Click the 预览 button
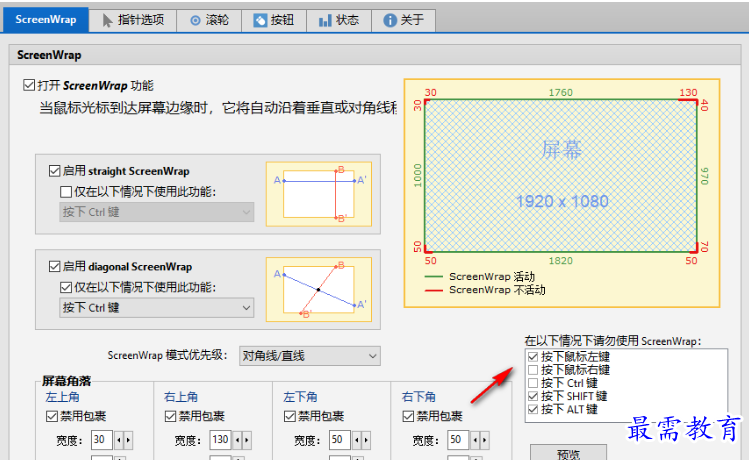The image size is (749, 460). pyautogui.click(x=568, y=453)
